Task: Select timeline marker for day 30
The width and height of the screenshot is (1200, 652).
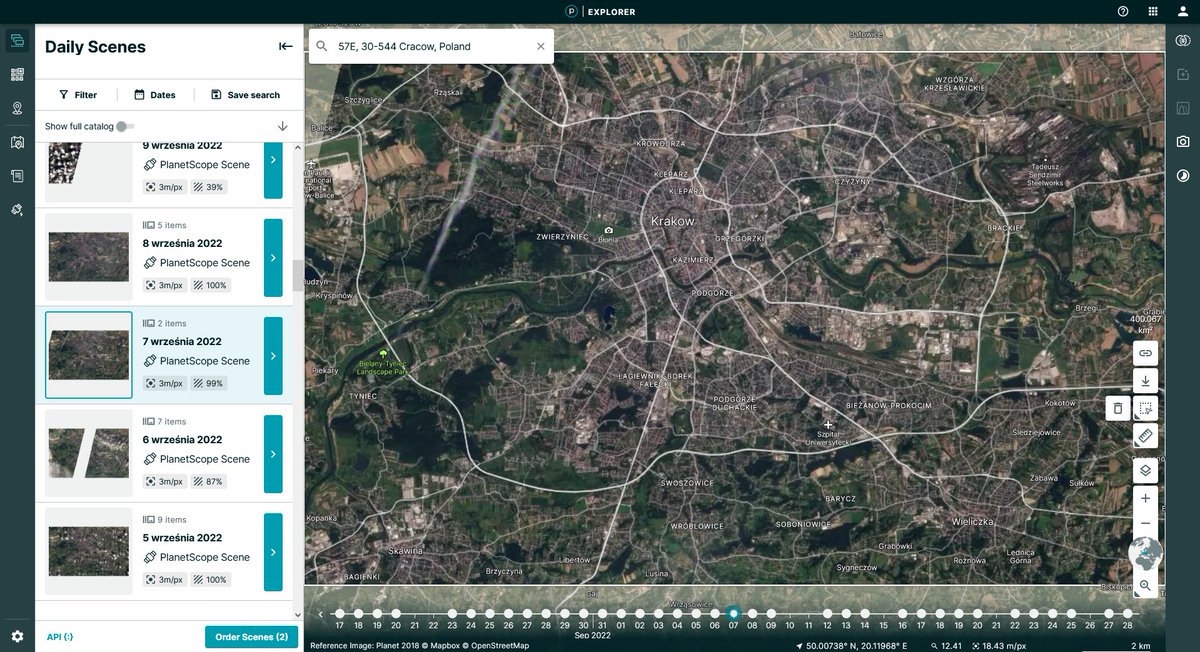Action: [x=583, y=613]
